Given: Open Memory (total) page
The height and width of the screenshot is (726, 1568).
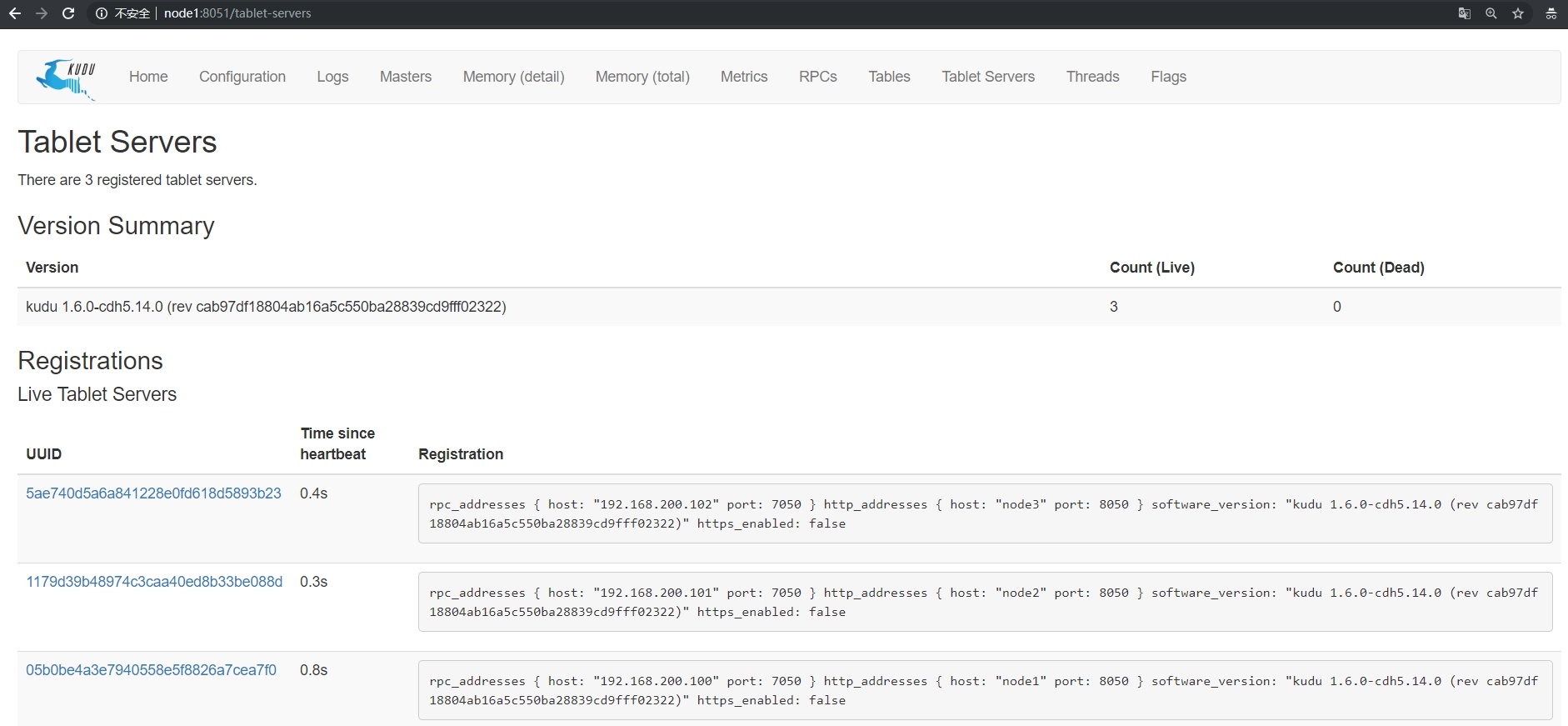Looking at the screenshot, I should pos(642,77).
